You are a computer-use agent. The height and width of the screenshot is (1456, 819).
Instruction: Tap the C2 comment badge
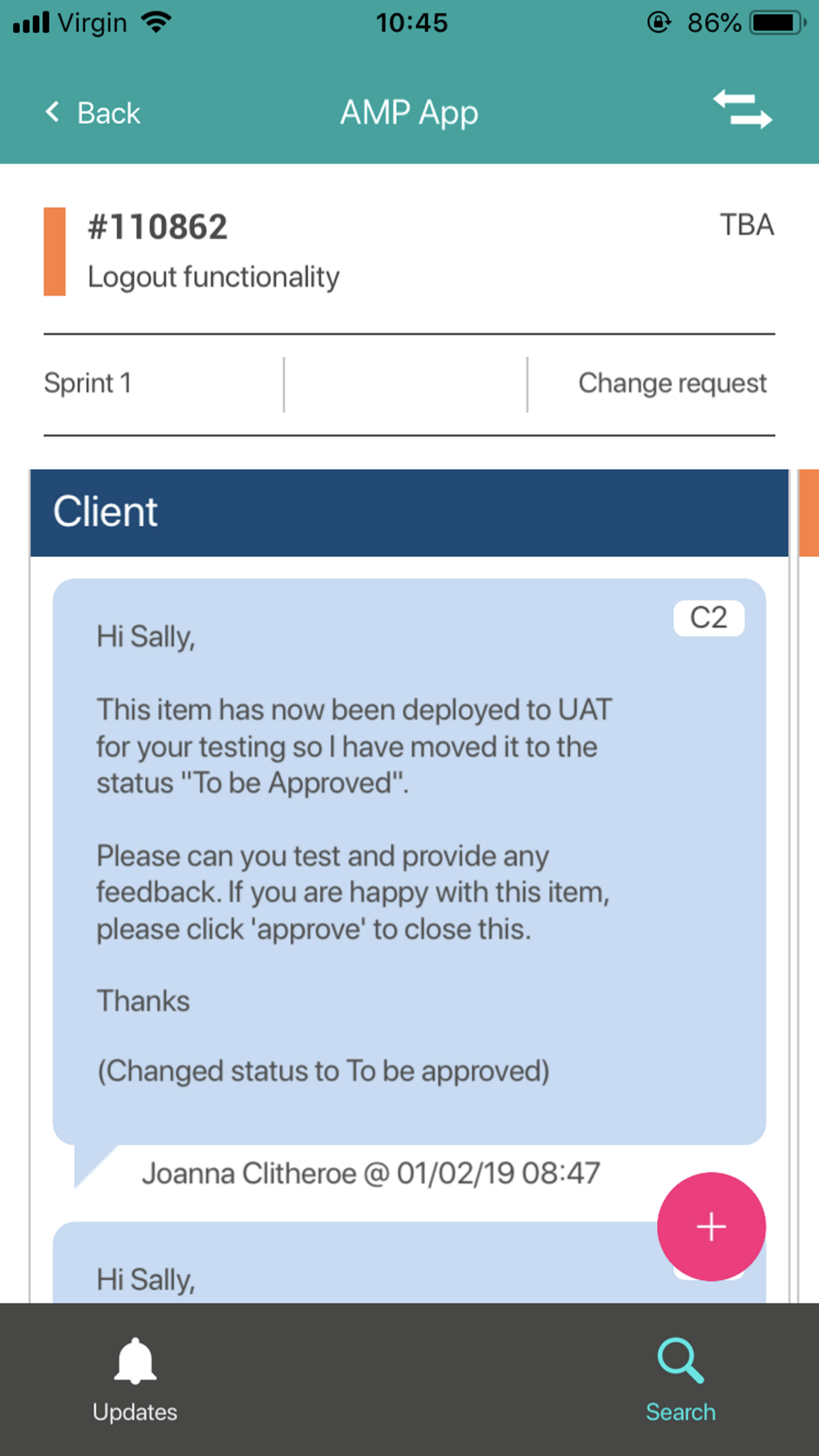708,617
